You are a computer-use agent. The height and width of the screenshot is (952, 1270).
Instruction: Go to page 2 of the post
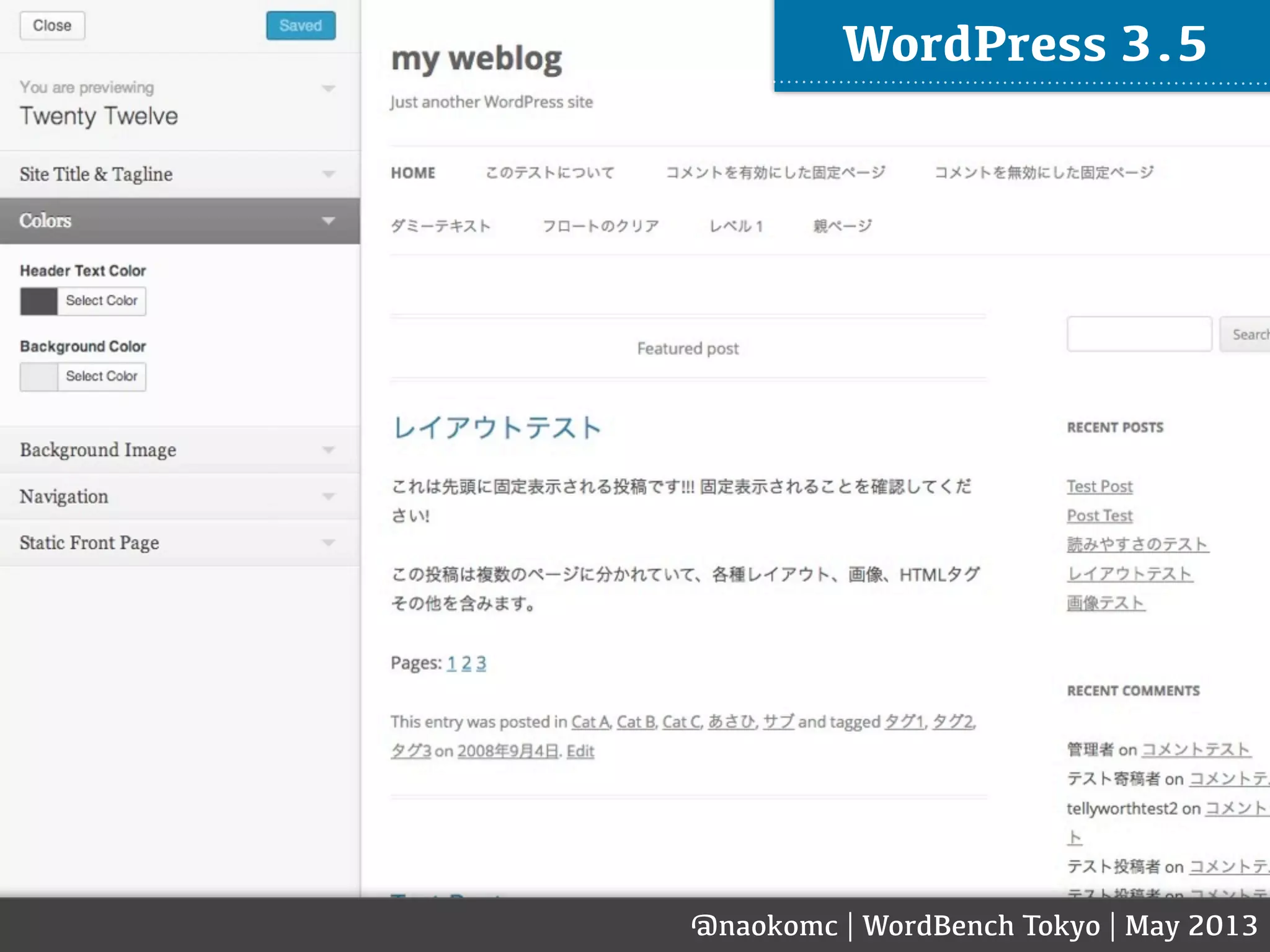point(466,664)
